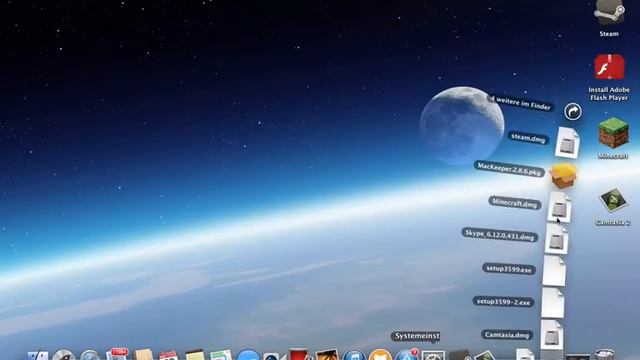Screen dimensions: 640x360
Task: Open the blue Messages bubble in Dock
Action: pyautogui.click(x=248, y=355)
